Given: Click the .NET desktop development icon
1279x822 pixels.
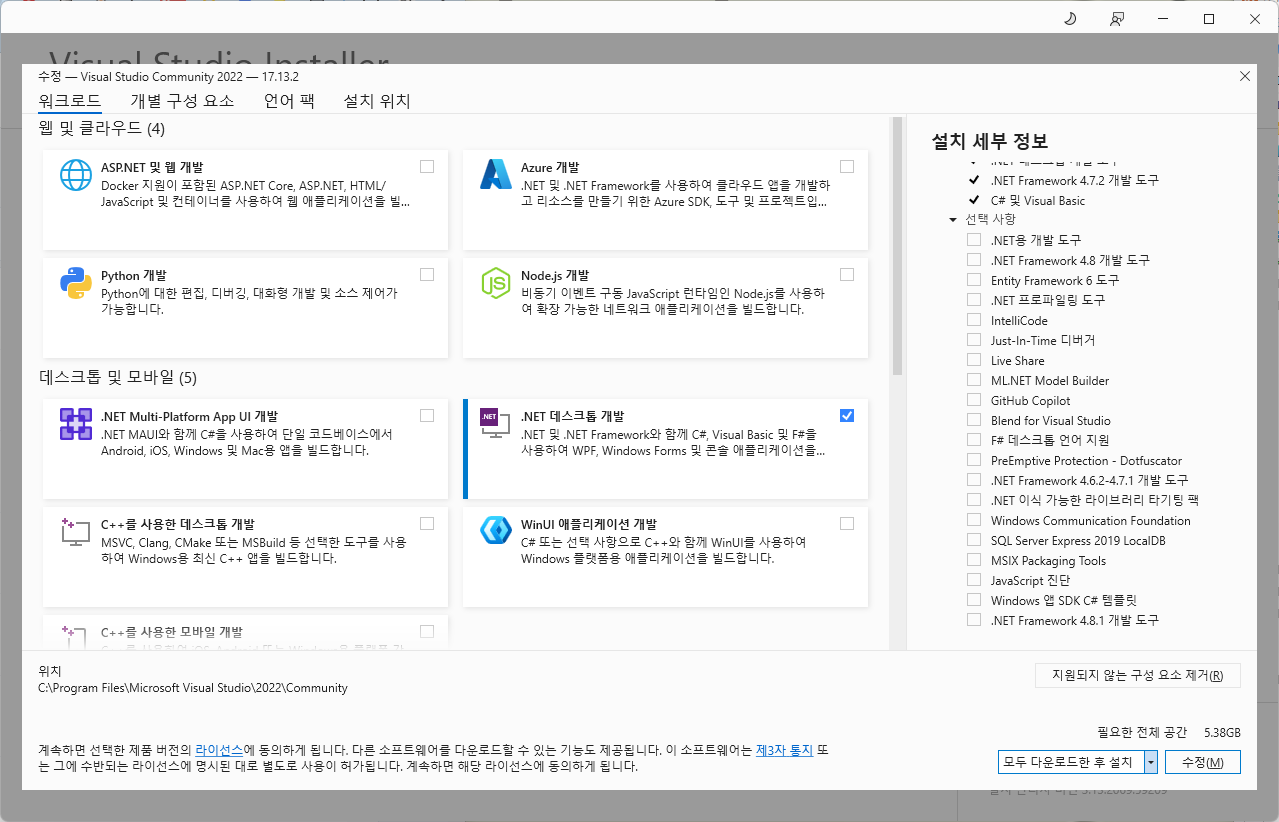Looking at the screenshot, I should click(496, 424).
